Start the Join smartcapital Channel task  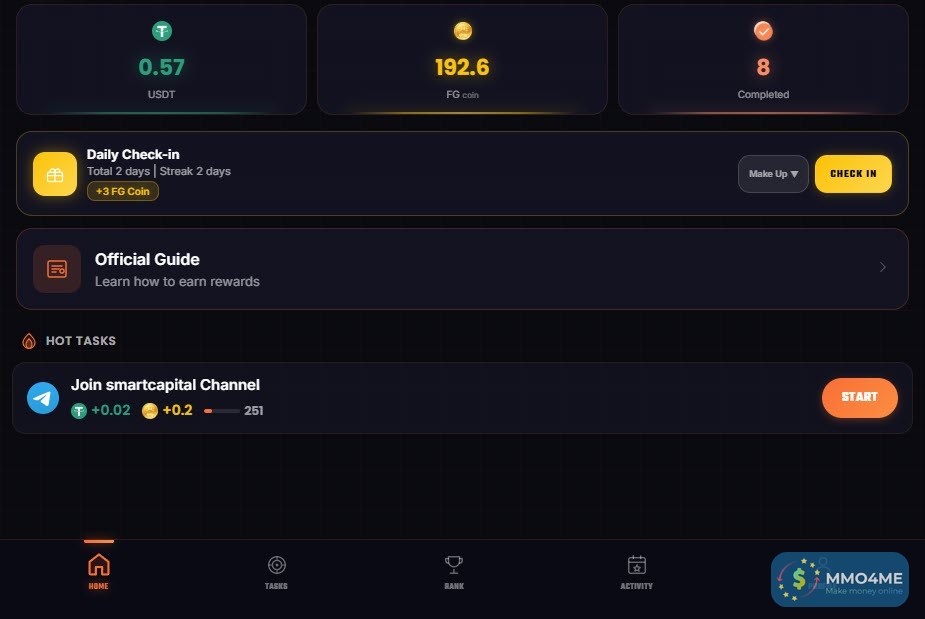(x=859, y=397)
